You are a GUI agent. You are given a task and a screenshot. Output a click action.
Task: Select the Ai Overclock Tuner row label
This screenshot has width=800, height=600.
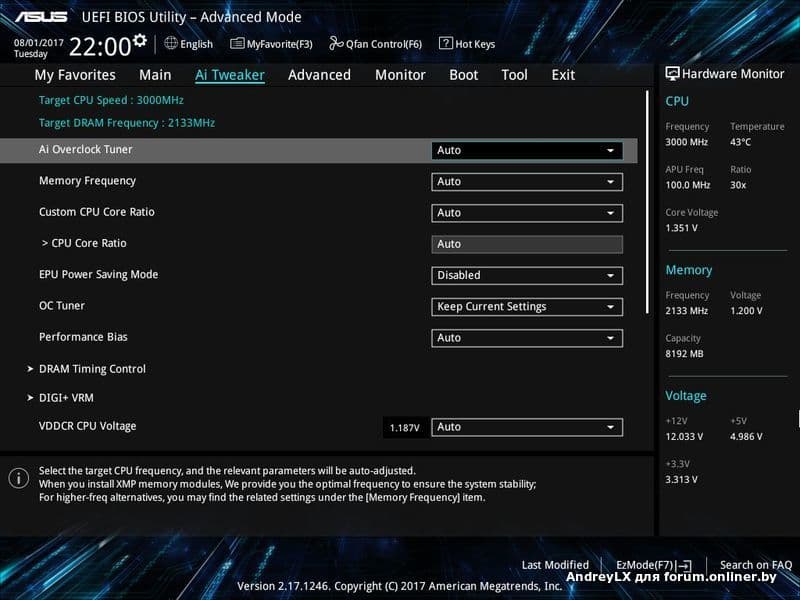point(86,149)
